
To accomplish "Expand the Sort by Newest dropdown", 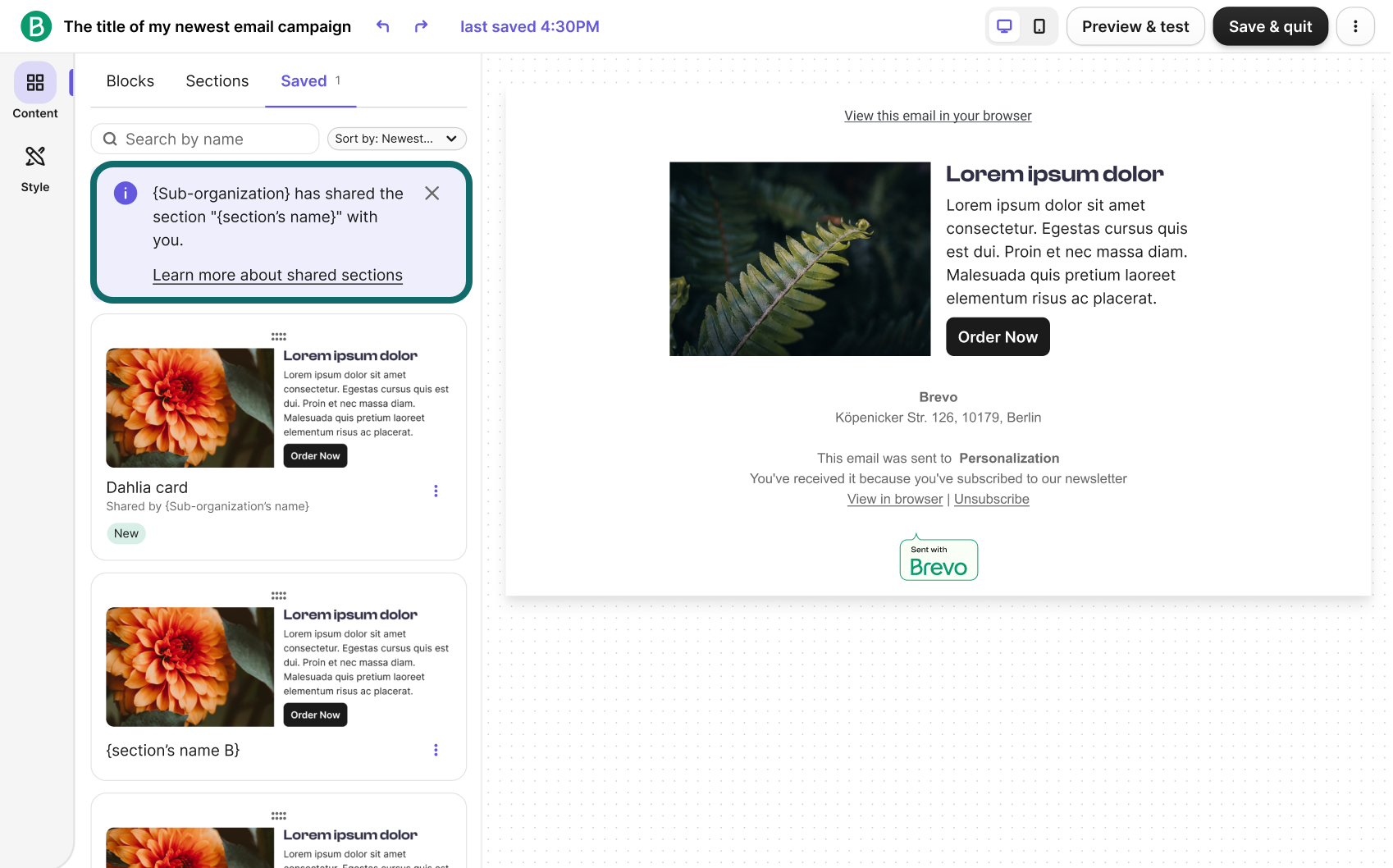I will (397, 139).
